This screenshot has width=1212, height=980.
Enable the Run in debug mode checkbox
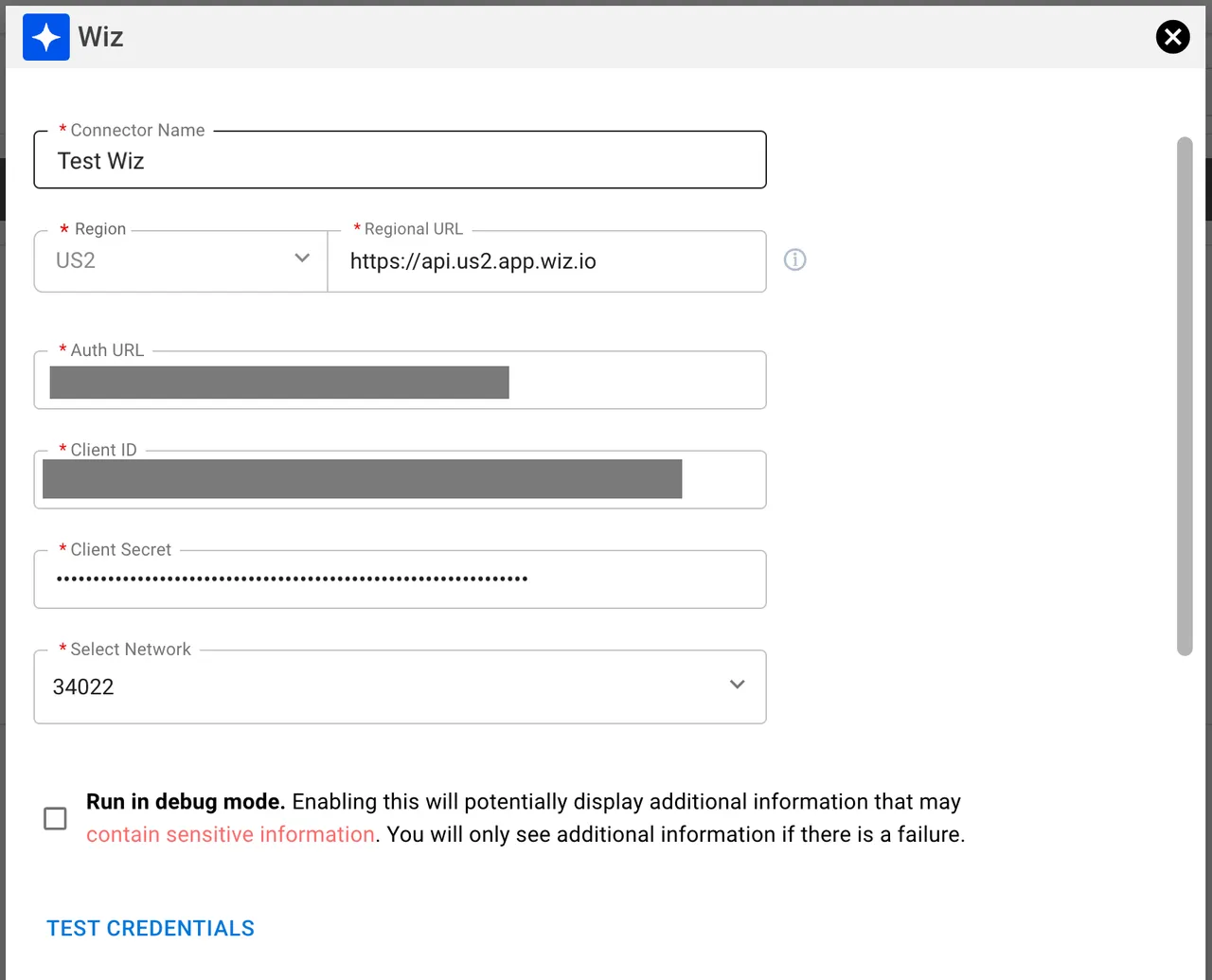(56, 818)
